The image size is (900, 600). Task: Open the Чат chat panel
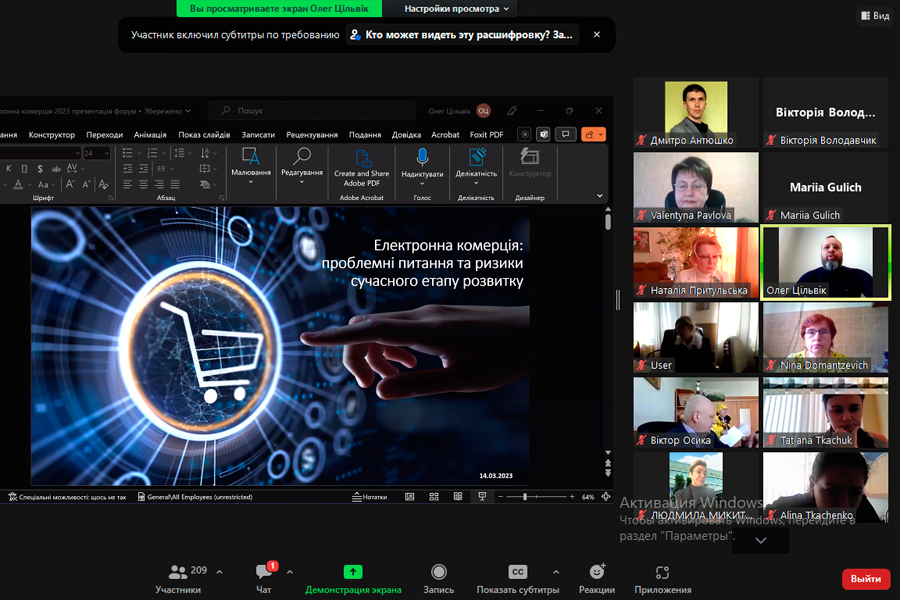(x=264, y=577)
